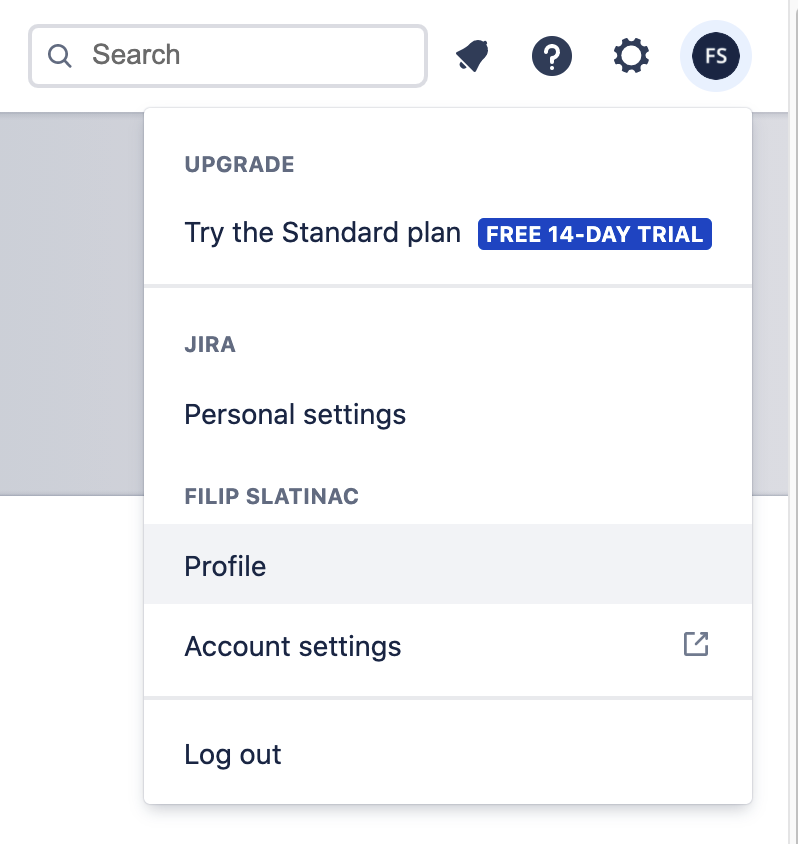Click empty header space left of the Search box
The height and width of the screenshot is (844, 798).
[14, 56]
